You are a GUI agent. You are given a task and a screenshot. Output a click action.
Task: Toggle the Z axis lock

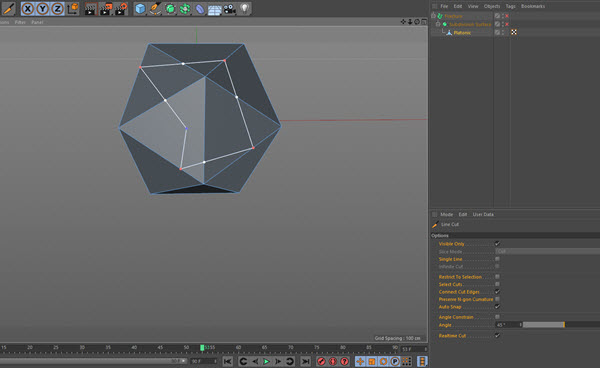pyautogui.click(x=57, y=8)
